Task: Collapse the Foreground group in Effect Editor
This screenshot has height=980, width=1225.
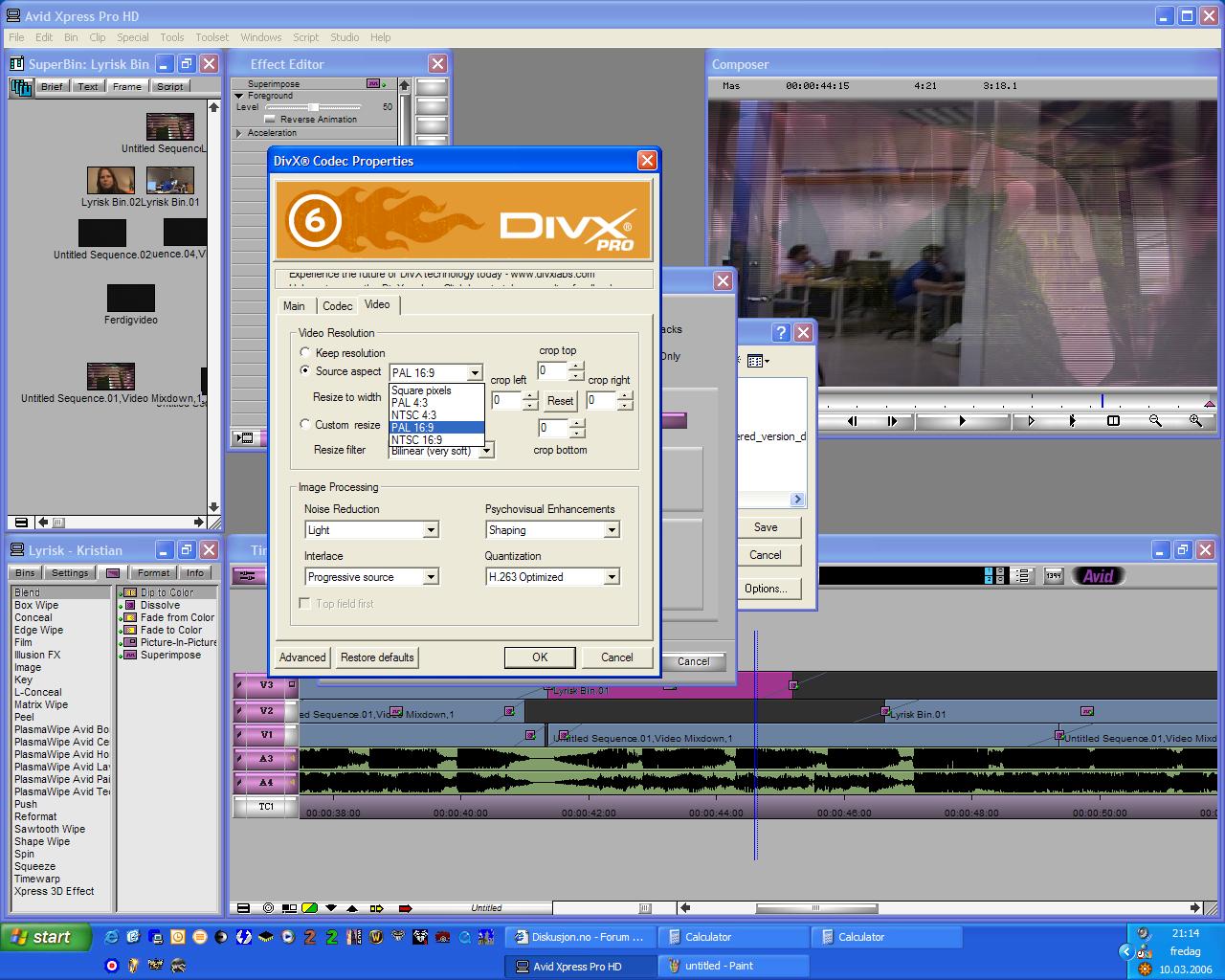Action: (239, 96)
